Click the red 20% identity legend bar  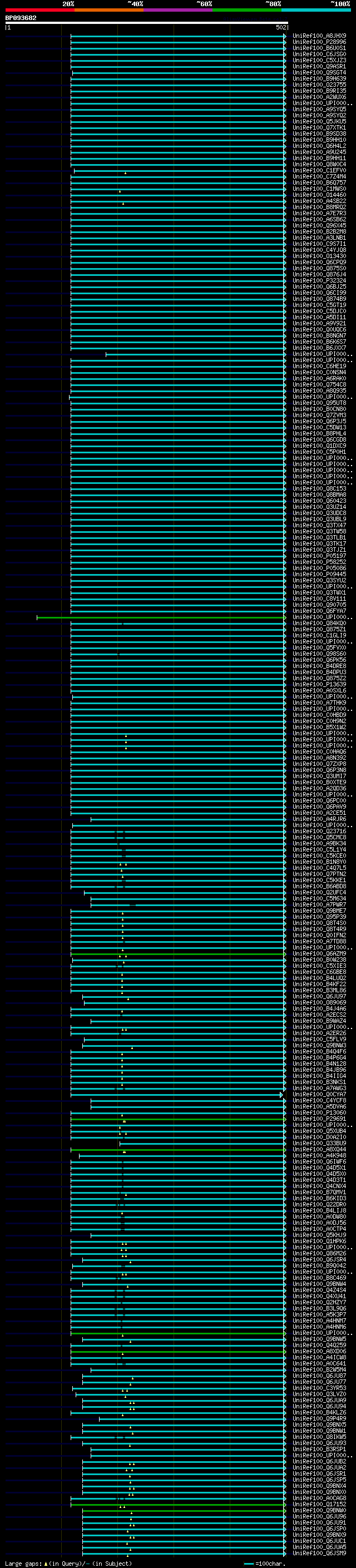point(39,10)
